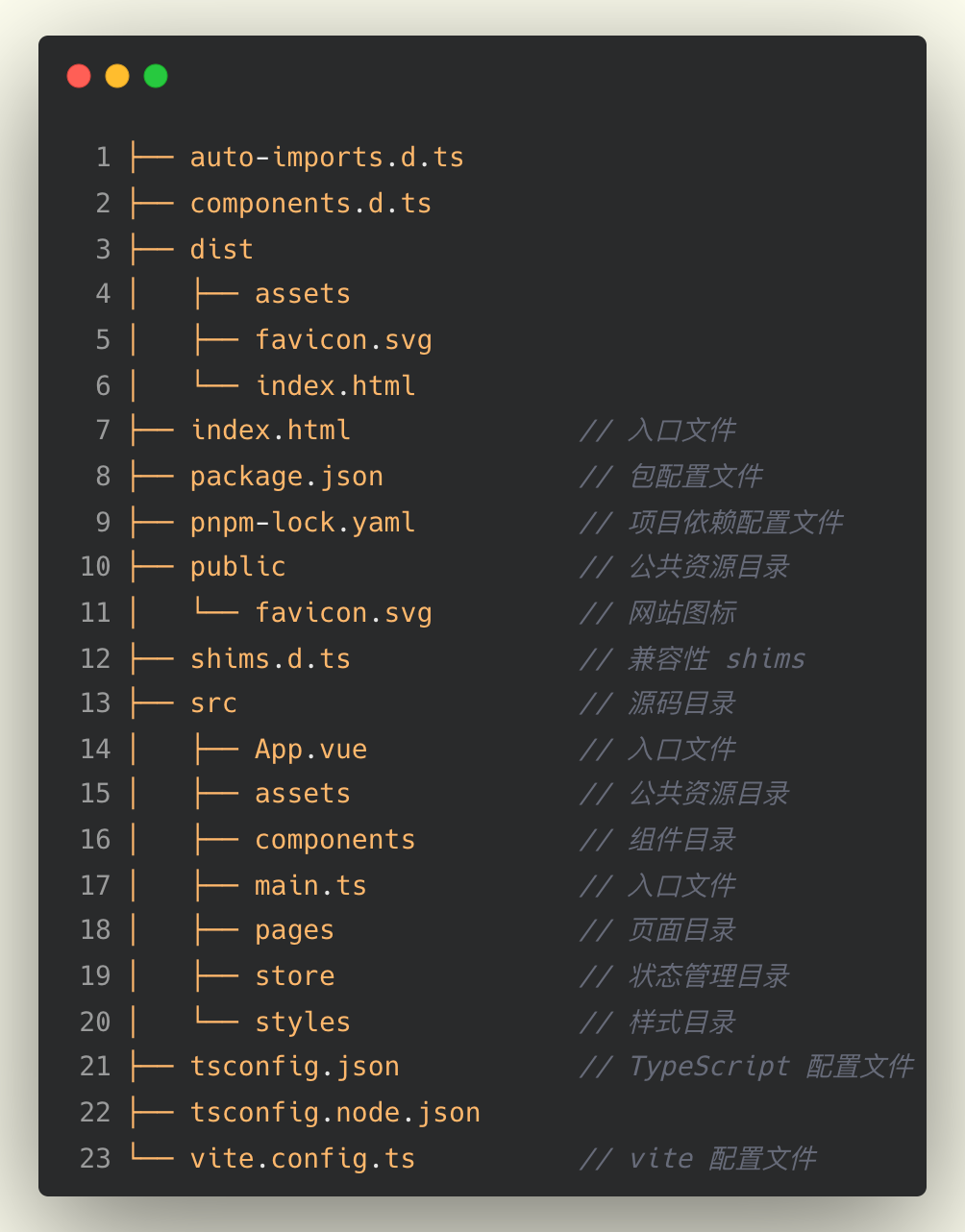Click the src folder entry
The image size is (965, 1232).
click(213, 703)
